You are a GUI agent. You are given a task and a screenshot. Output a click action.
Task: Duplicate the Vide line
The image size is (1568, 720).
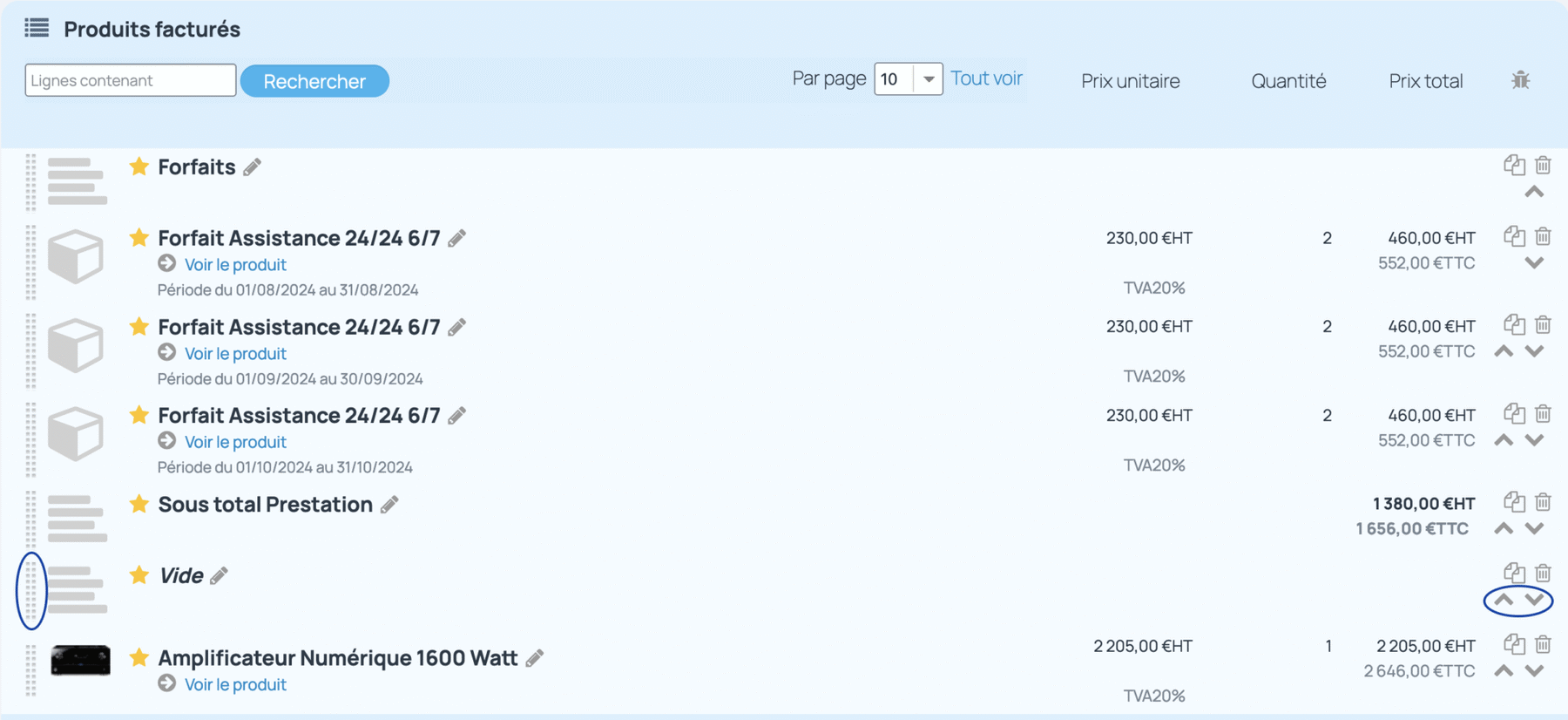1514,573
